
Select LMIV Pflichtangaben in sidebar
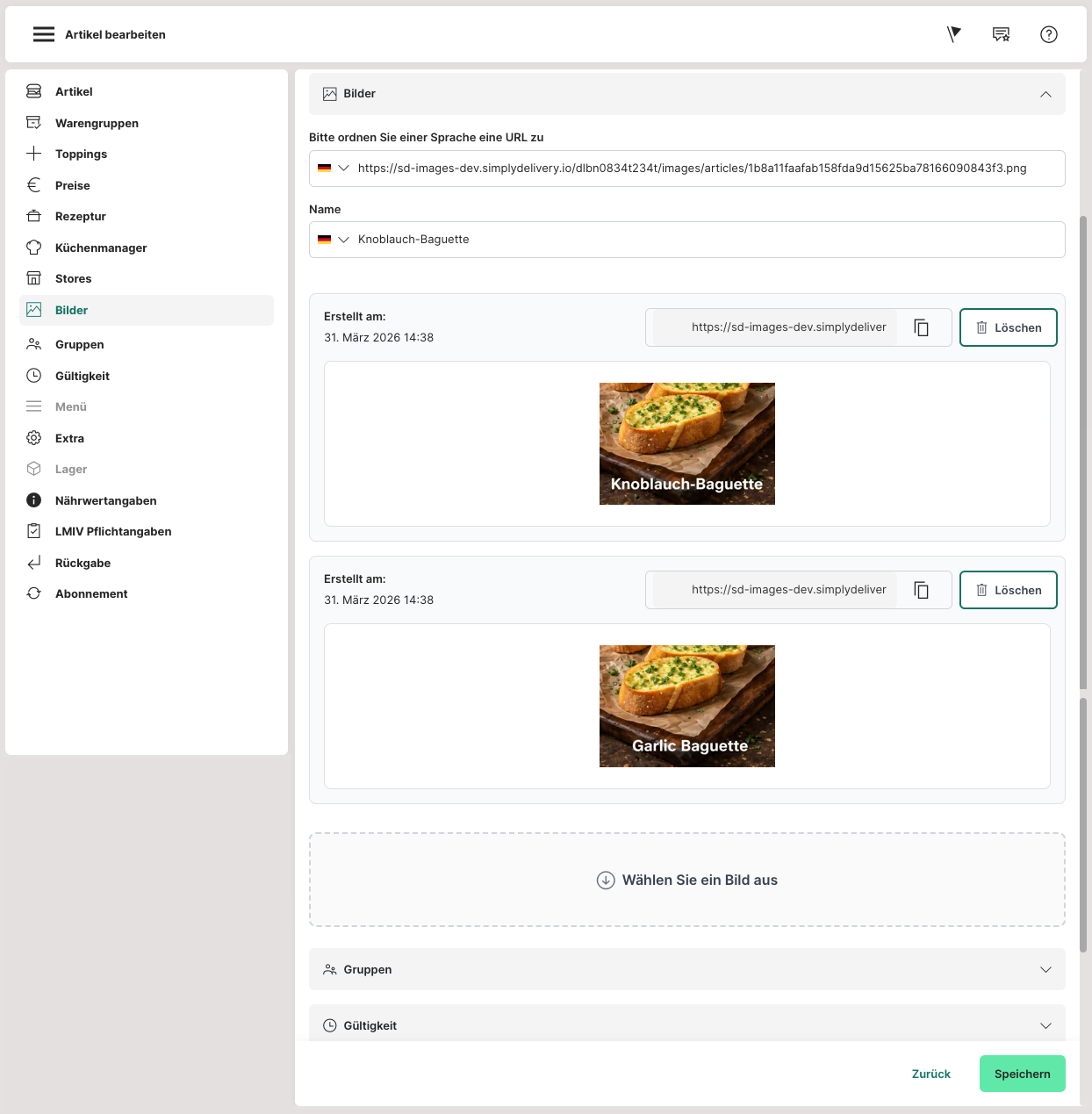tap(113, 531)
